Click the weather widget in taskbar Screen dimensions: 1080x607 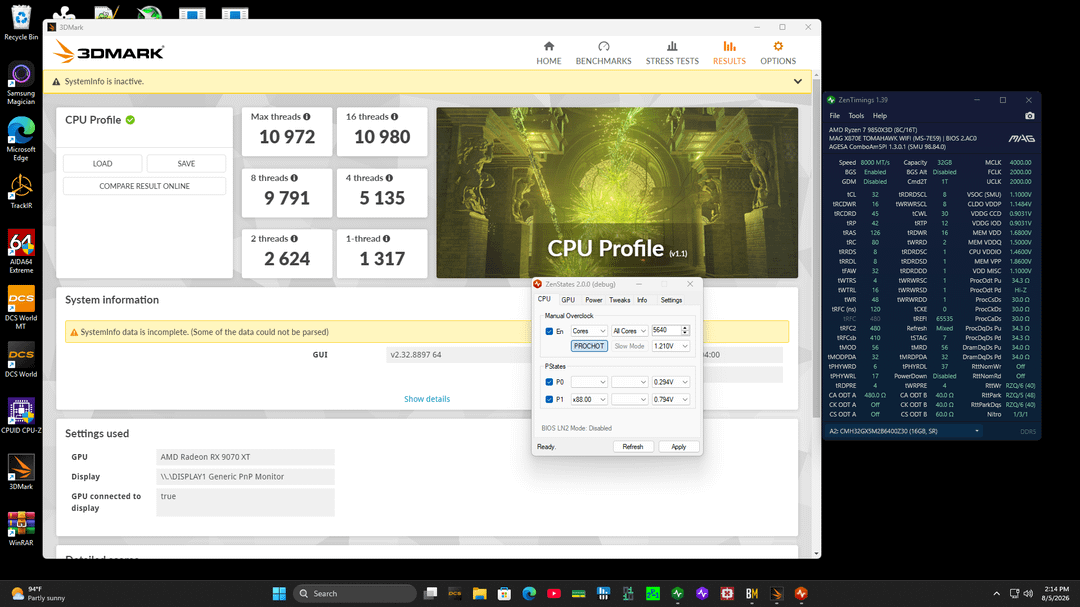[x=39, y=593]
